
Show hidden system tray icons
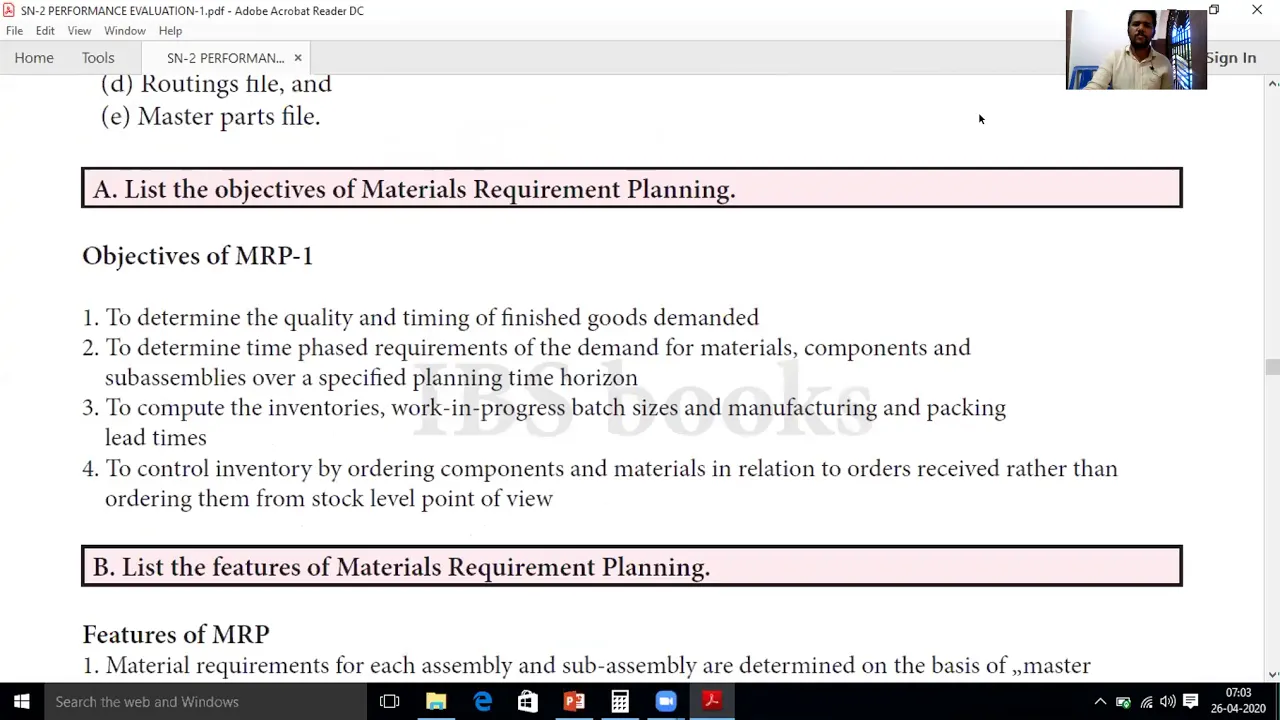[x=1100, y=702]
